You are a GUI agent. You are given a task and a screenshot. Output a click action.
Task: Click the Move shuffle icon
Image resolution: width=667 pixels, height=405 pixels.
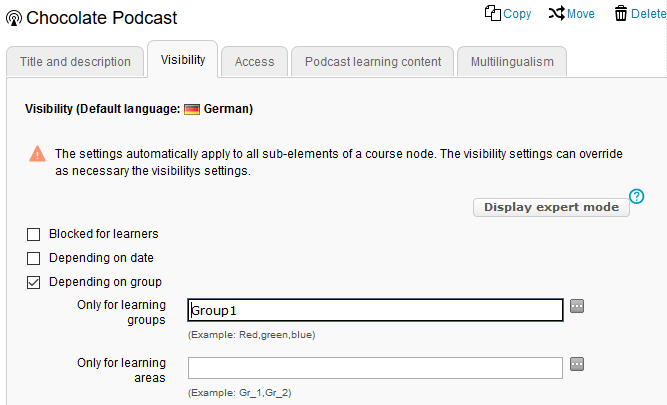coord(556,13)
